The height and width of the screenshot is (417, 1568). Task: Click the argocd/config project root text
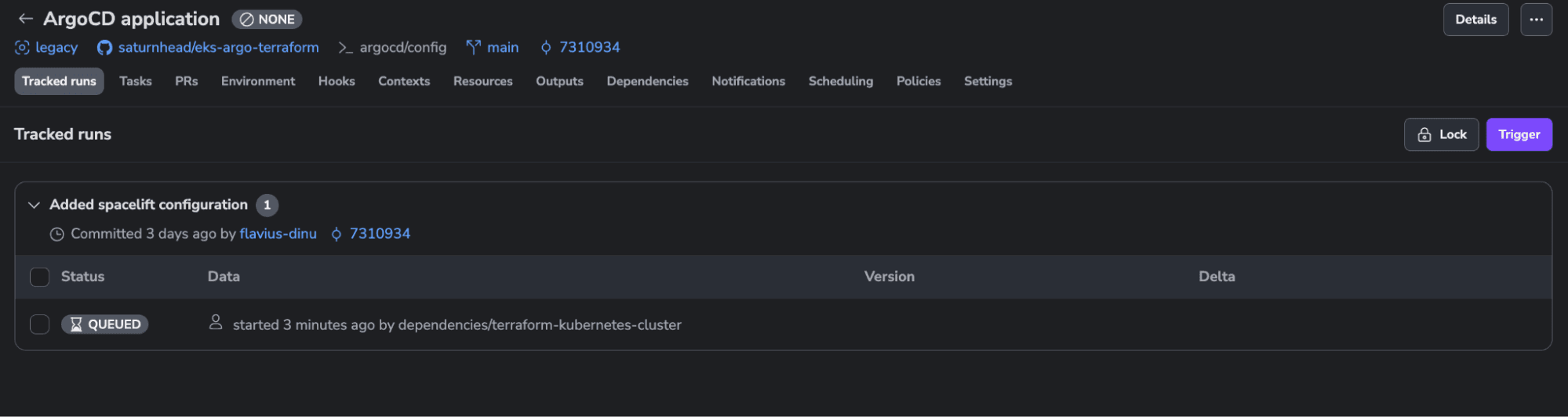(x=403, y=47)
